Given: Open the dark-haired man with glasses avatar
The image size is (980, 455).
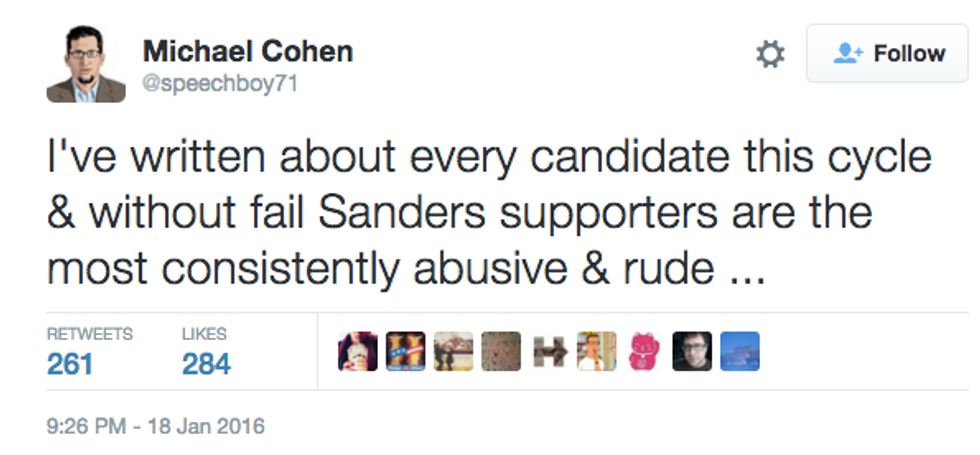Looking at the screenshot, I should point(692,352).
